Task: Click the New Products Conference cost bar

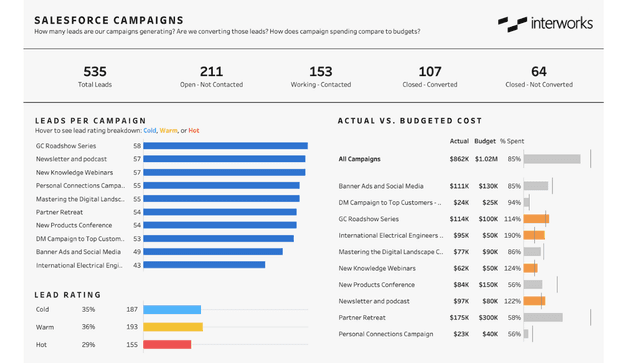Action: 533,285
